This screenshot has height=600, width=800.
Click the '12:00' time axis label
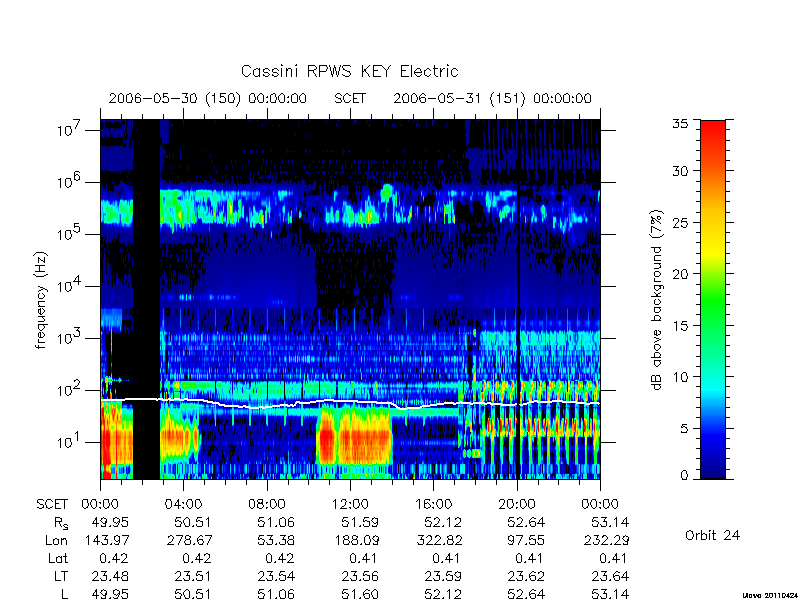[x=350, y=504]
